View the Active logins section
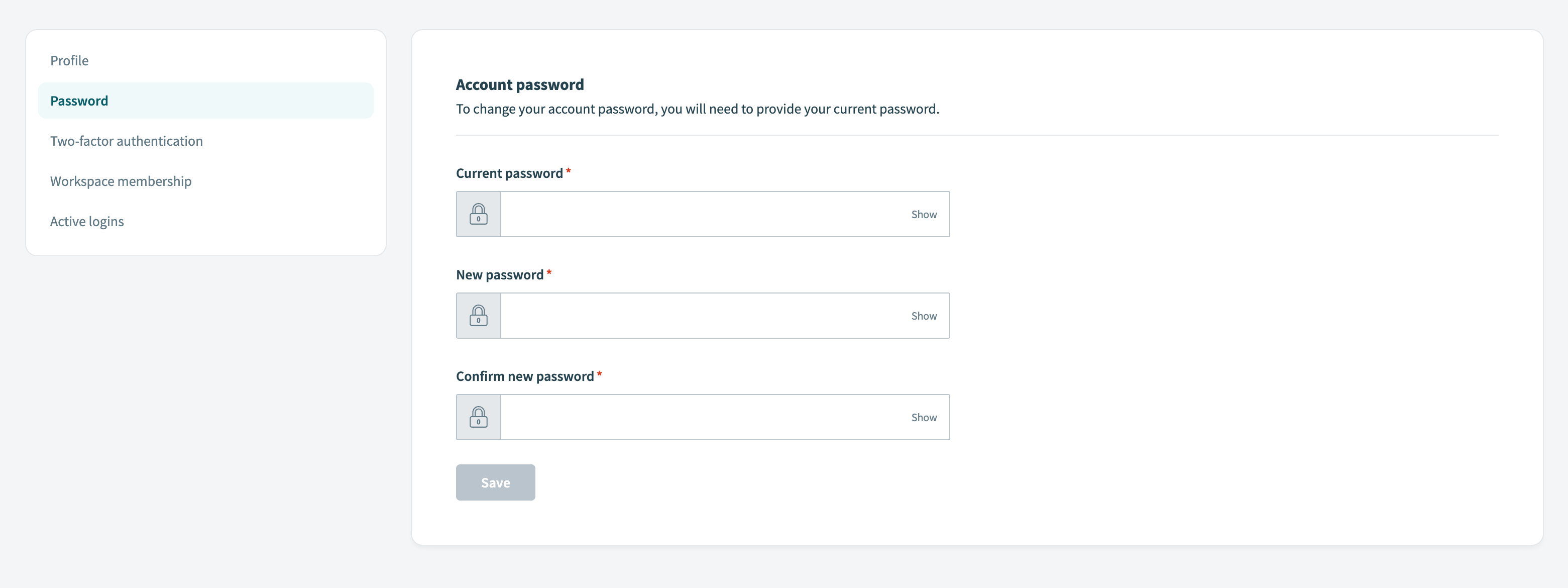This screenshot has height=588, width=1568. tap(86, 221)
